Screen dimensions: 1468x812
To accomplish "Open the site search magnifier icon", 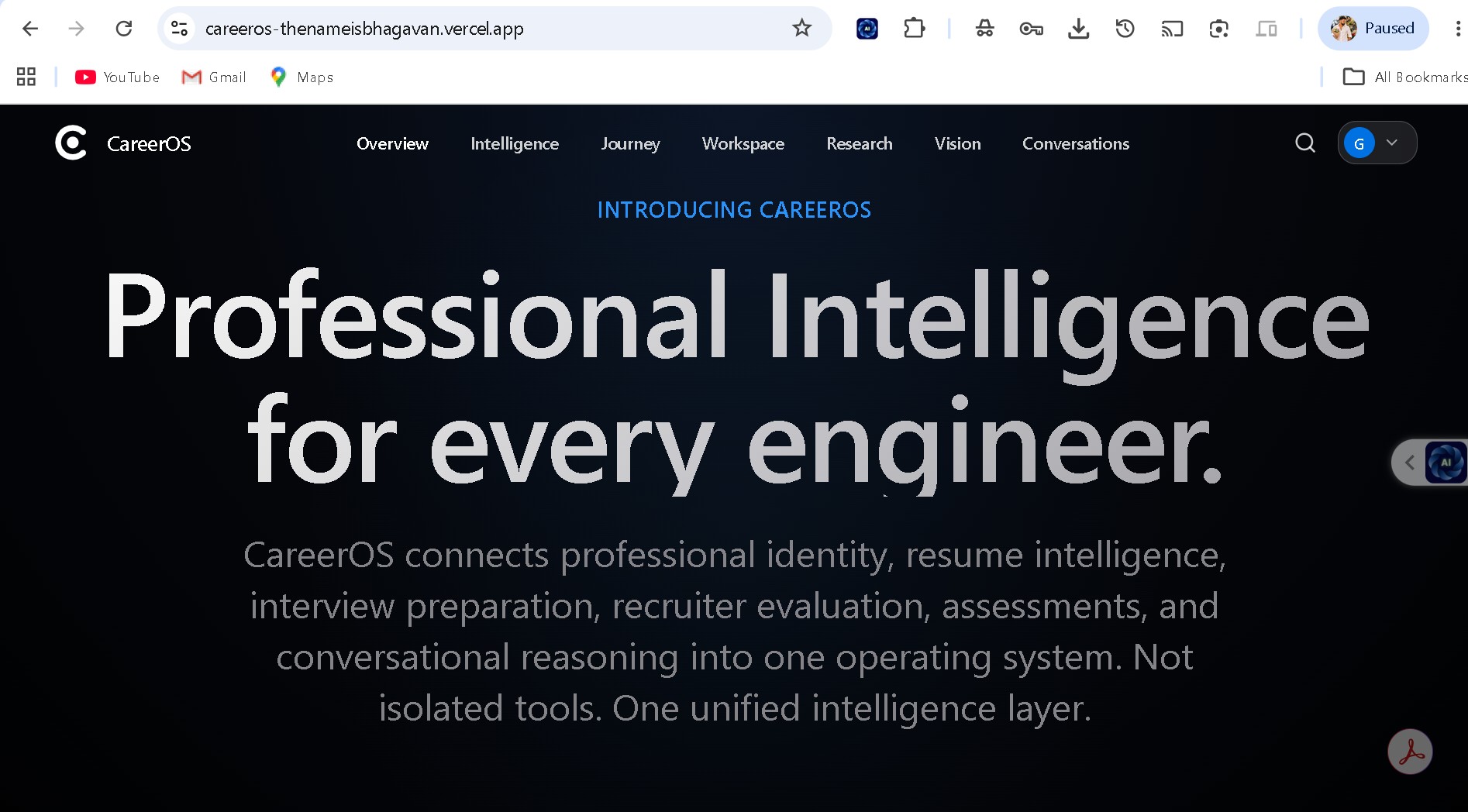I will point(1305,143).
